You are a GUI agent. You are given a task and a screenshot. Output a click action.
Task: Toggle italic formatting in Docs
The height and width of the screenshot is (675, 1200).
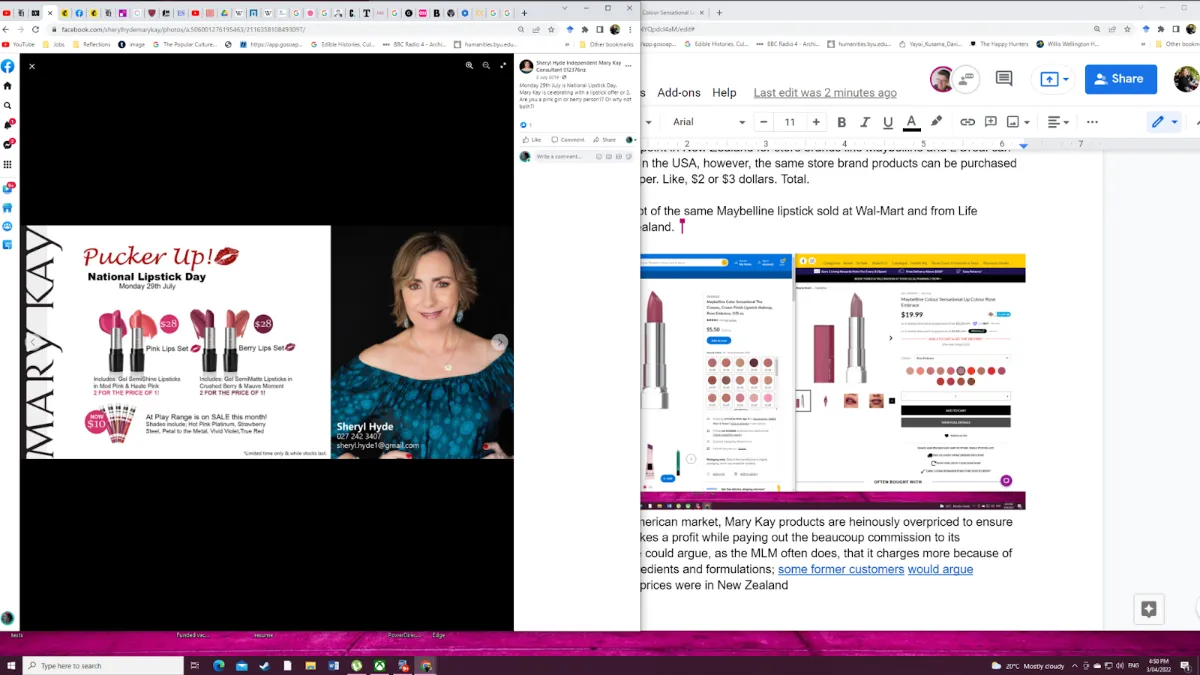tap(865, 122)
